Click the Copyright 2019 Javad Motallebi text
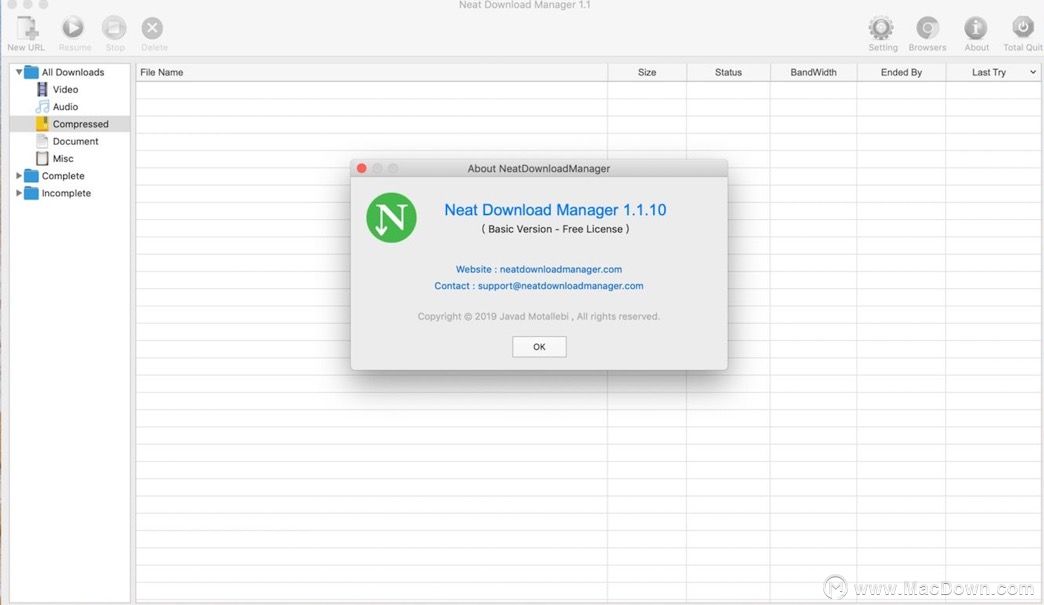The image size is (1044, 605). click(x=539, y=316)
